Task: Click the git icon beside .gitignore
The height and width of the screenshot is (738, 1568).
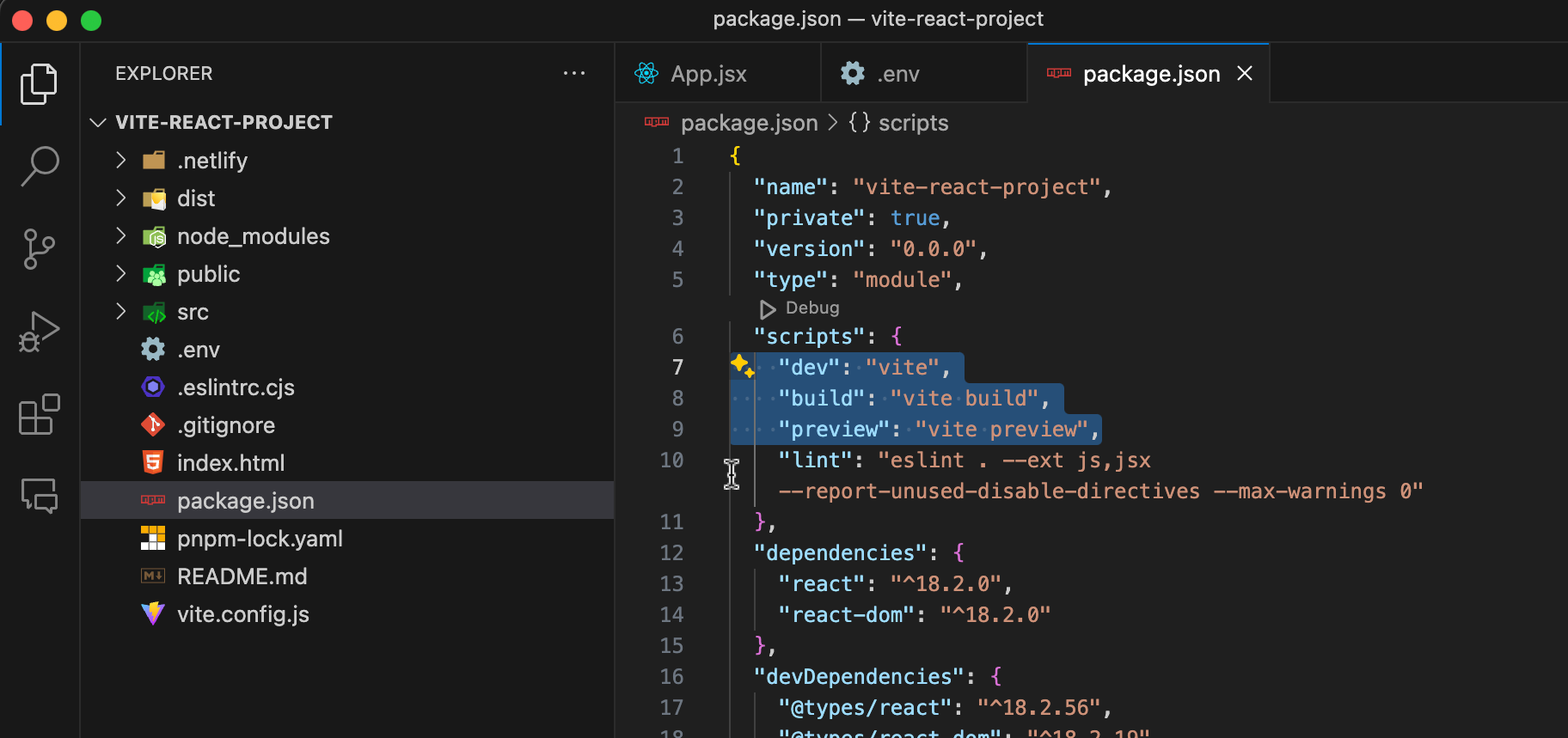Action: (153, 424)
